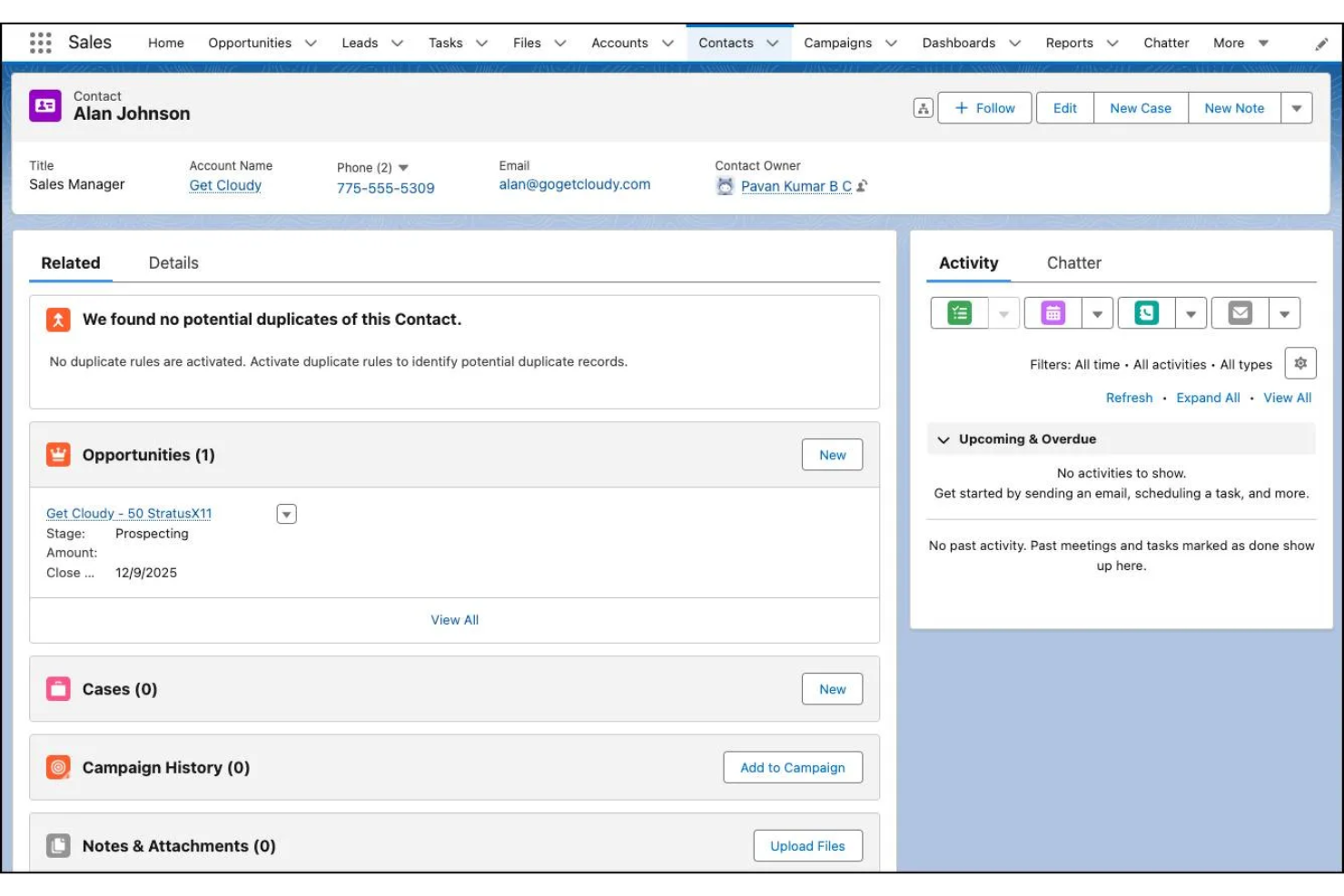This screenshot has width=1344, height=896.
Task: Select the Related tab
Action: pyautogui.click(x=71, y=262)
